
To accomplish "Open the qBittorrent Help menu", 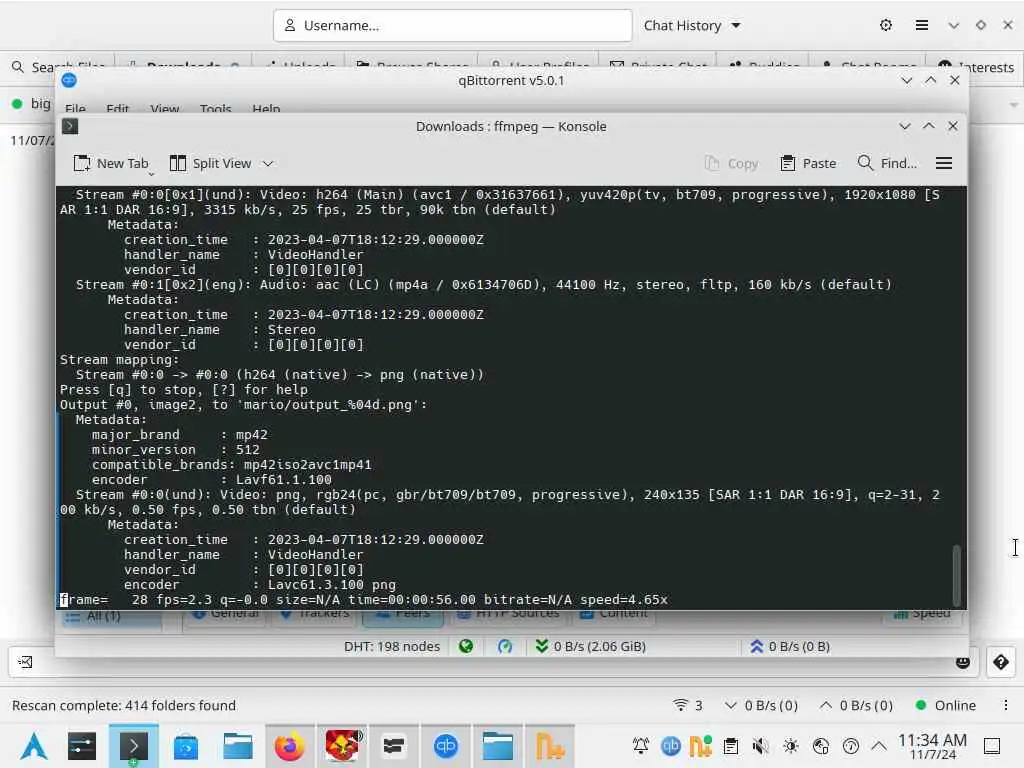I will pos(266,108).
